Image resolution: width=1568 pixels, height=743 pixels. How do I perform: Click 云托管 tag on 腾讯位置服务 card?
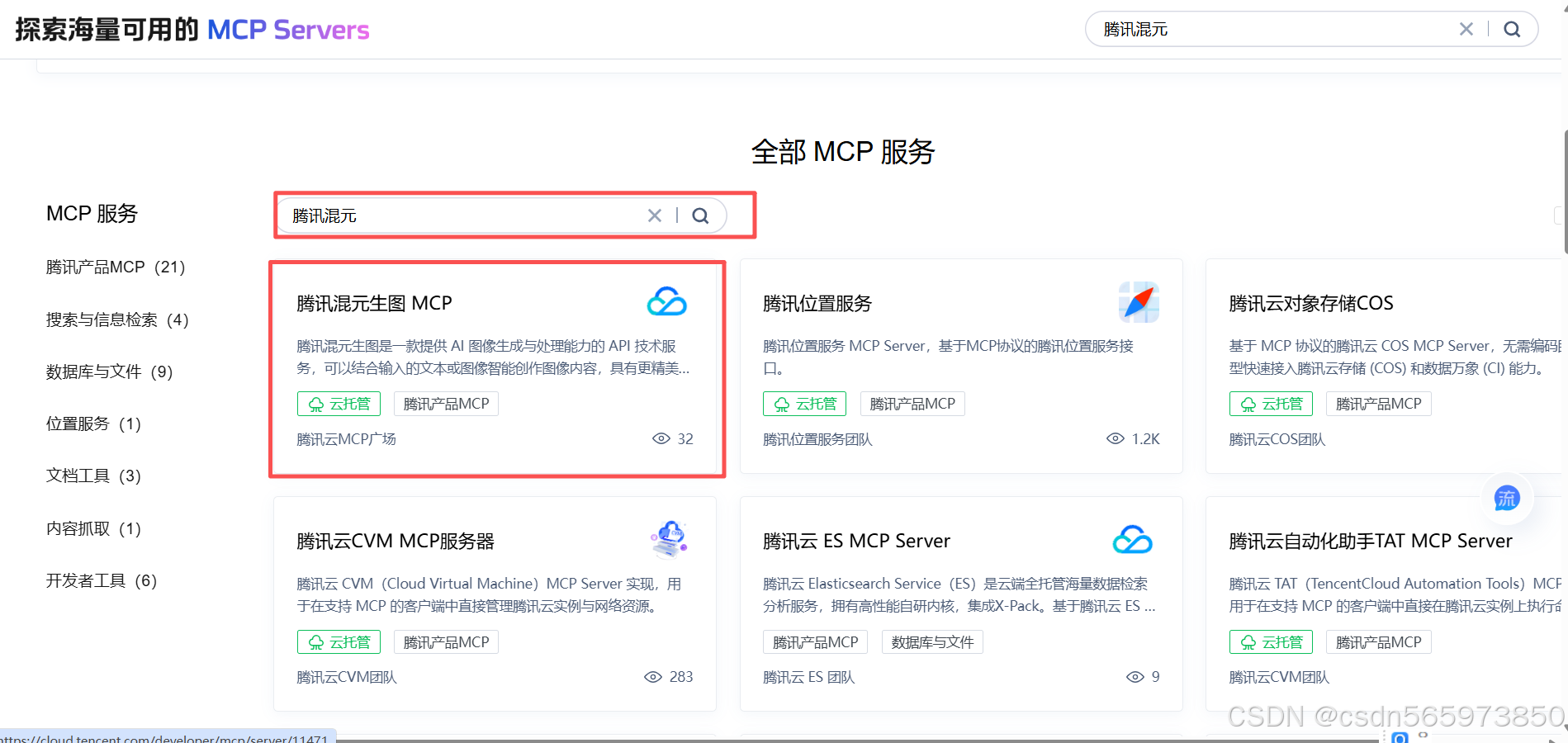tap(805, 404)
